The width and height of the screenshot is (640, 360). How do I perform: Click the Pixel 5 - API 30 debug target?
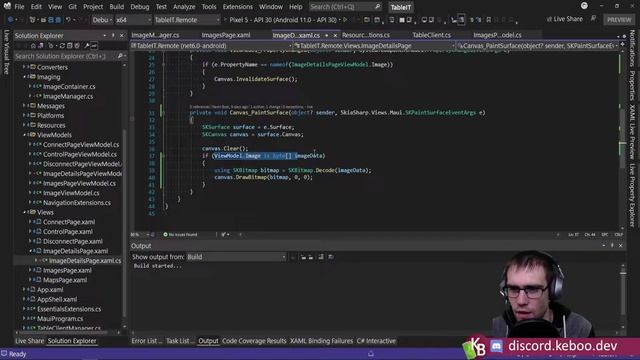coord(283,20)
